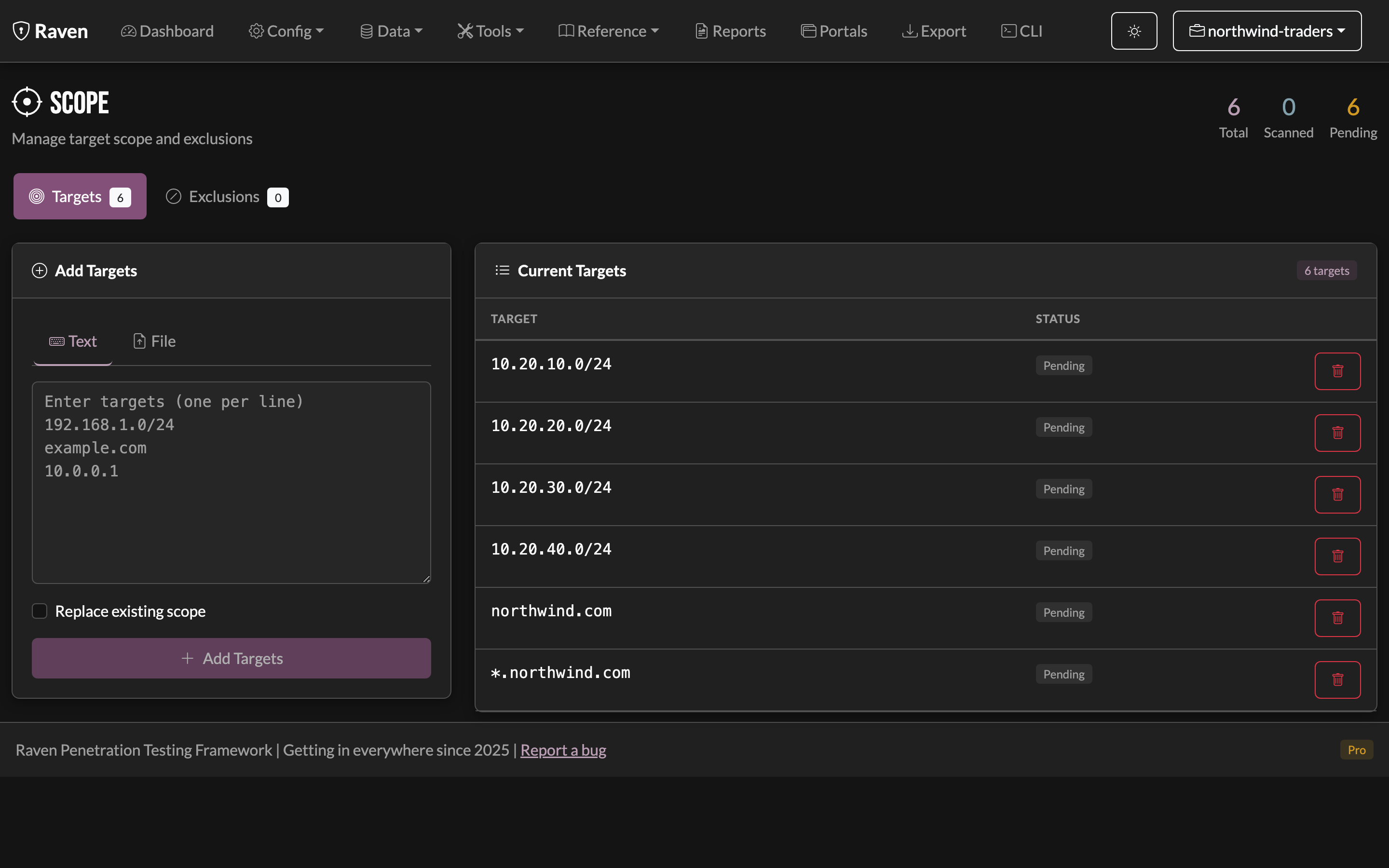Open the northwind-traders project selector
The image size is (1389, 868).
(x=1267, y=31)
